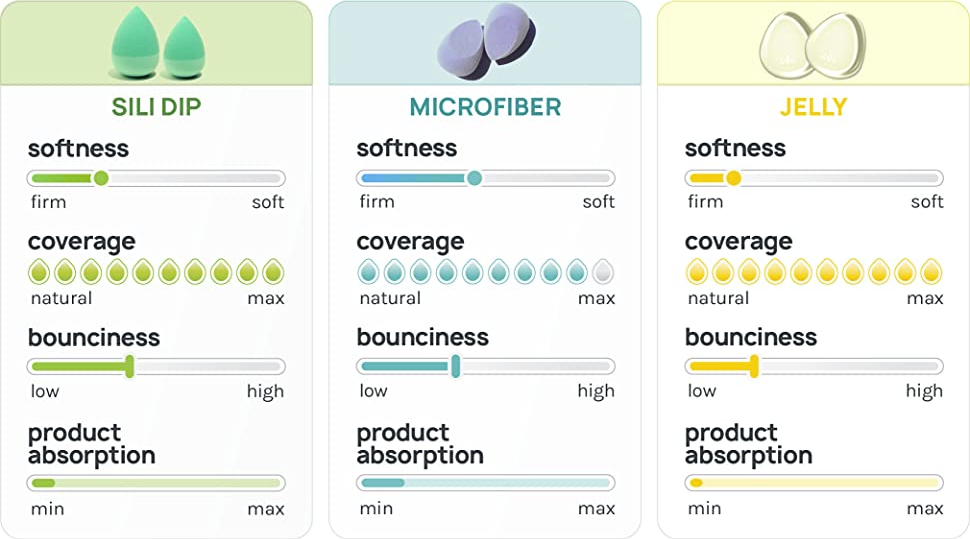Select the JELLY heading

[813, 107]
